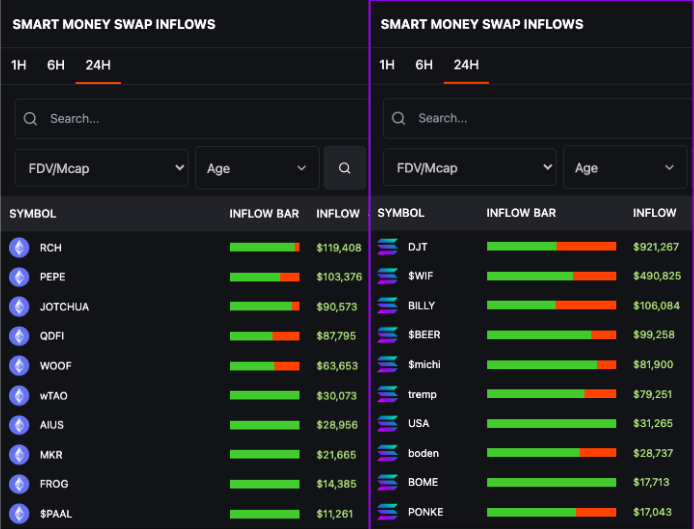Open the FDV/Mcap dropdown in left panel
Screen dimensions: 694x529
click(x=102, y=168)
